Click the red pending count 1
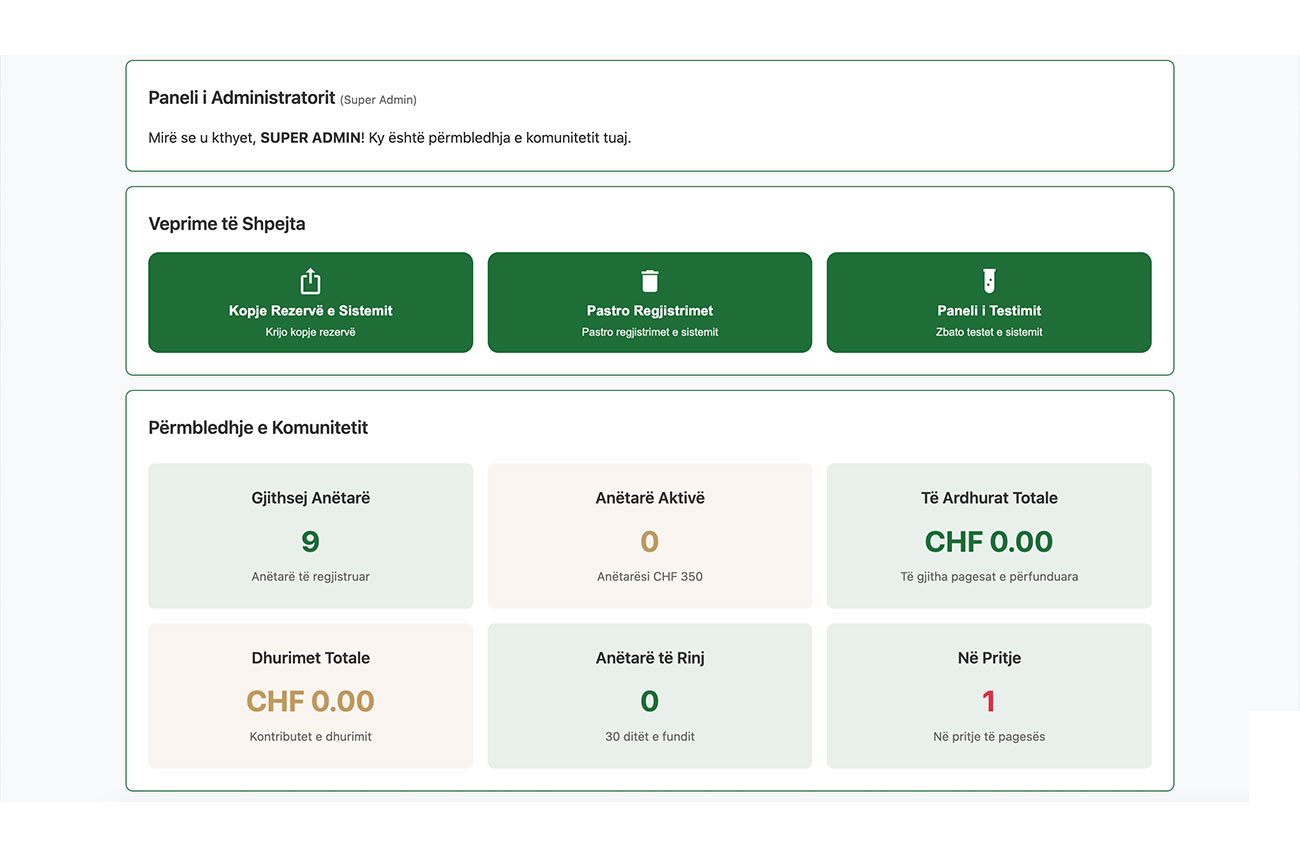Screen dimensions: 1300x855 point(988,701)
